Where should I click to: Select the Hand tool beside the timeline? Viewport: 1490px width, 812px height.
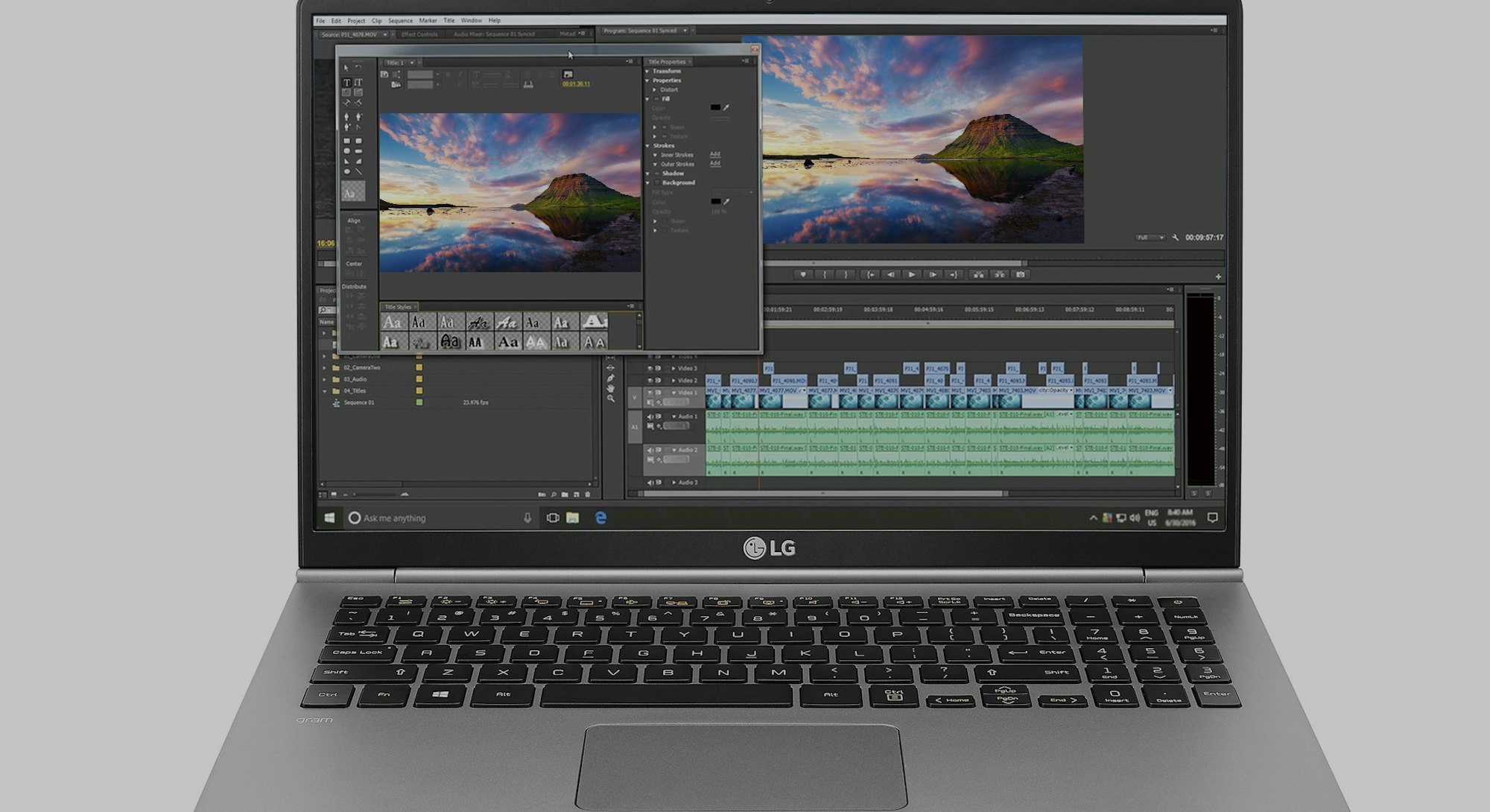[611, 388]
